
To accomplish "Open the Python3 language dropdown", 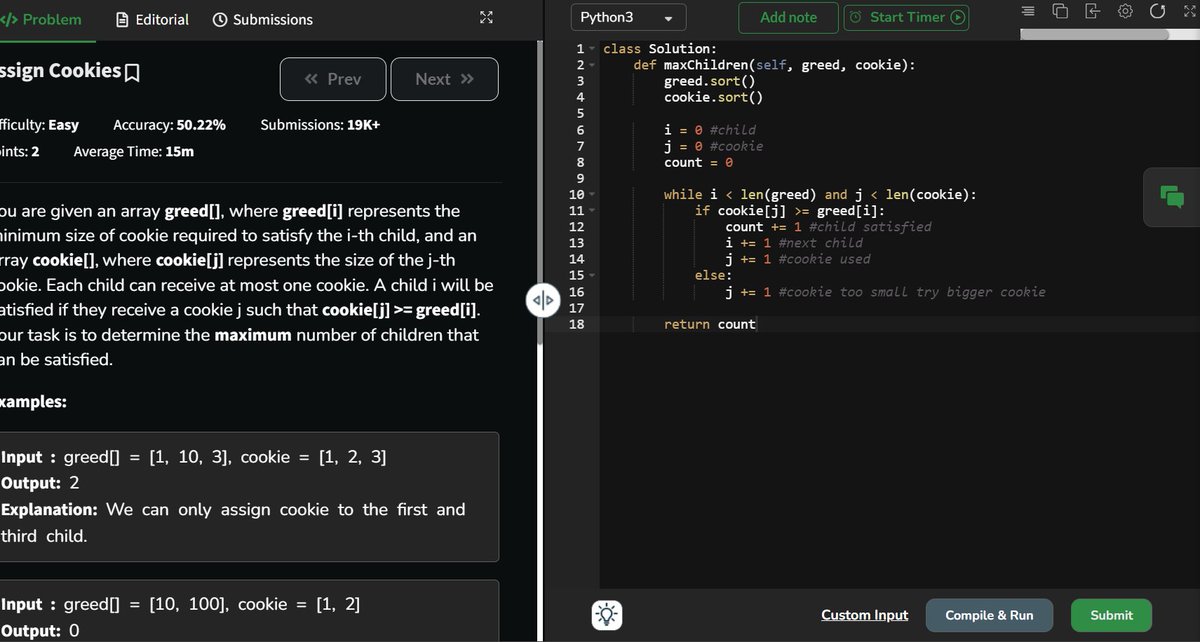I will point(629,18).
